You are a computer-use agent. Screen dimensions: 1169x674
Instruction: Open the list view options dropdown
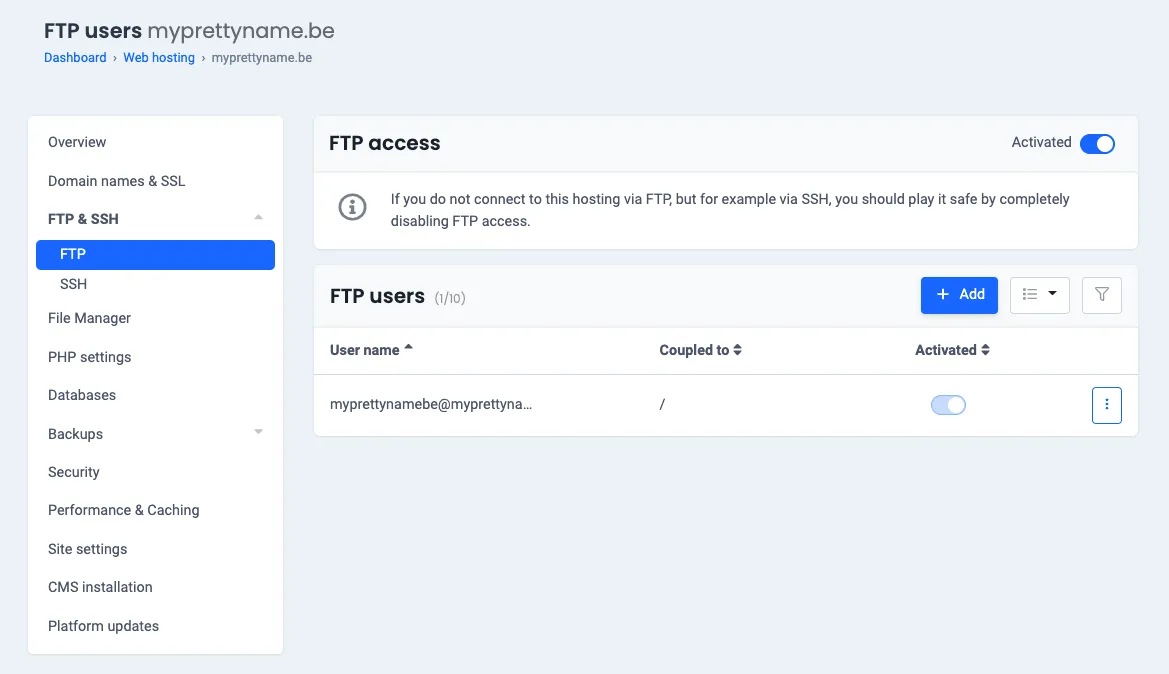1040,295
